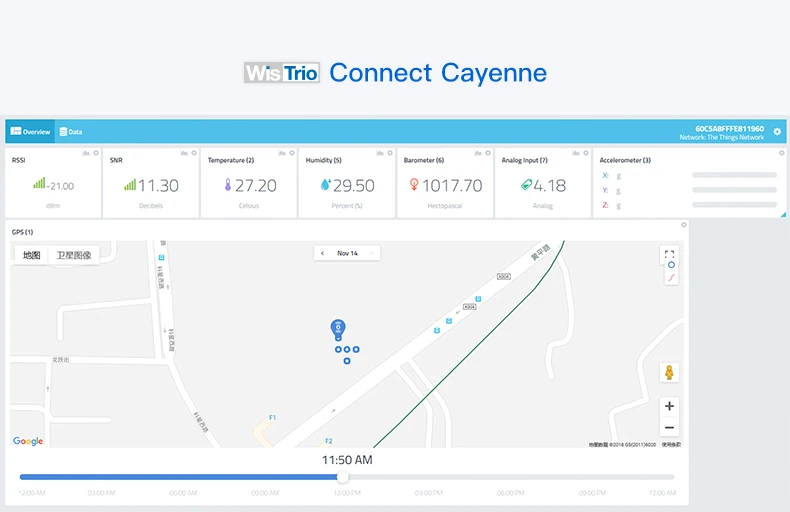Select 卫星图像 satellite view
790x512 pixels.
pyautogui.click(x=74, y=255)
